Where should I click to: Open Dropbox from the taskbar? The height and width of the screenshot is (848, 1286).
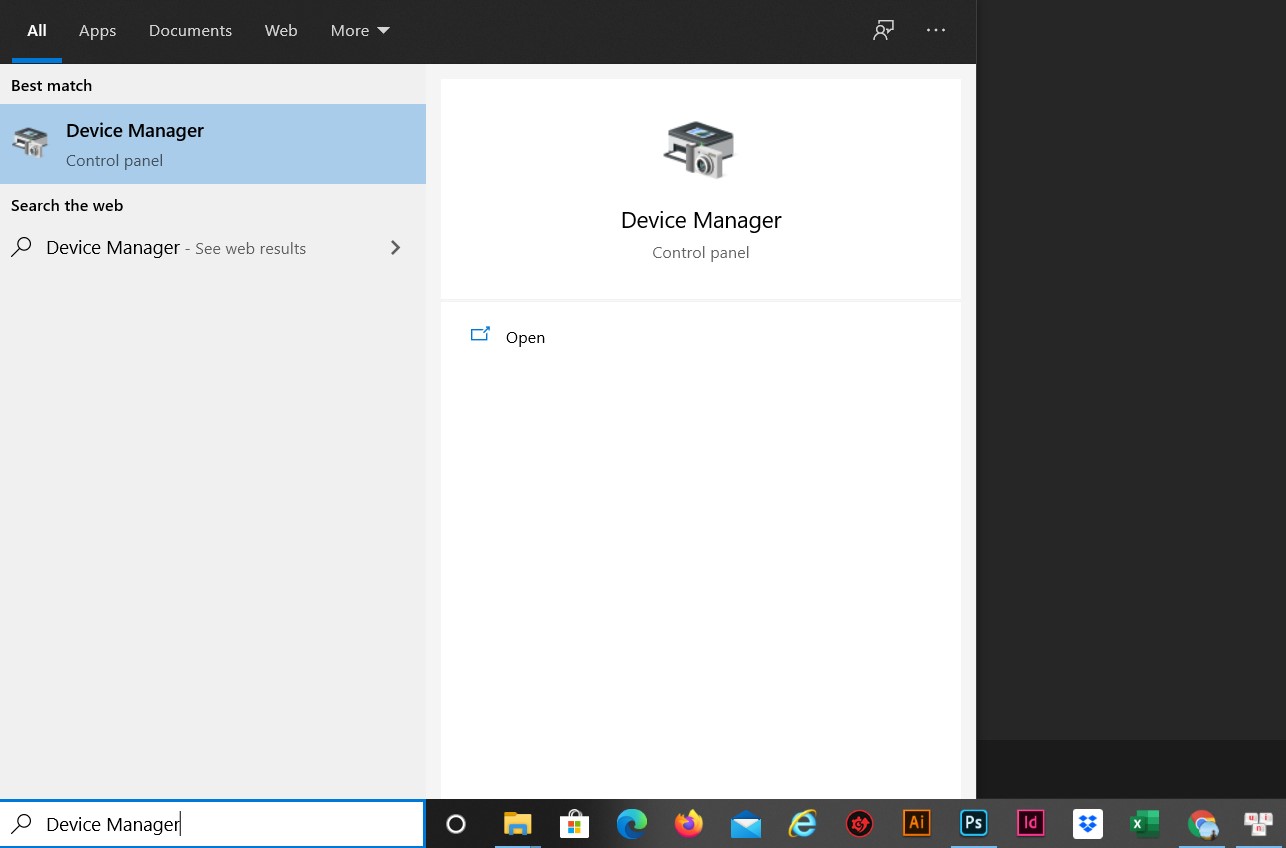pos(1087,824)
